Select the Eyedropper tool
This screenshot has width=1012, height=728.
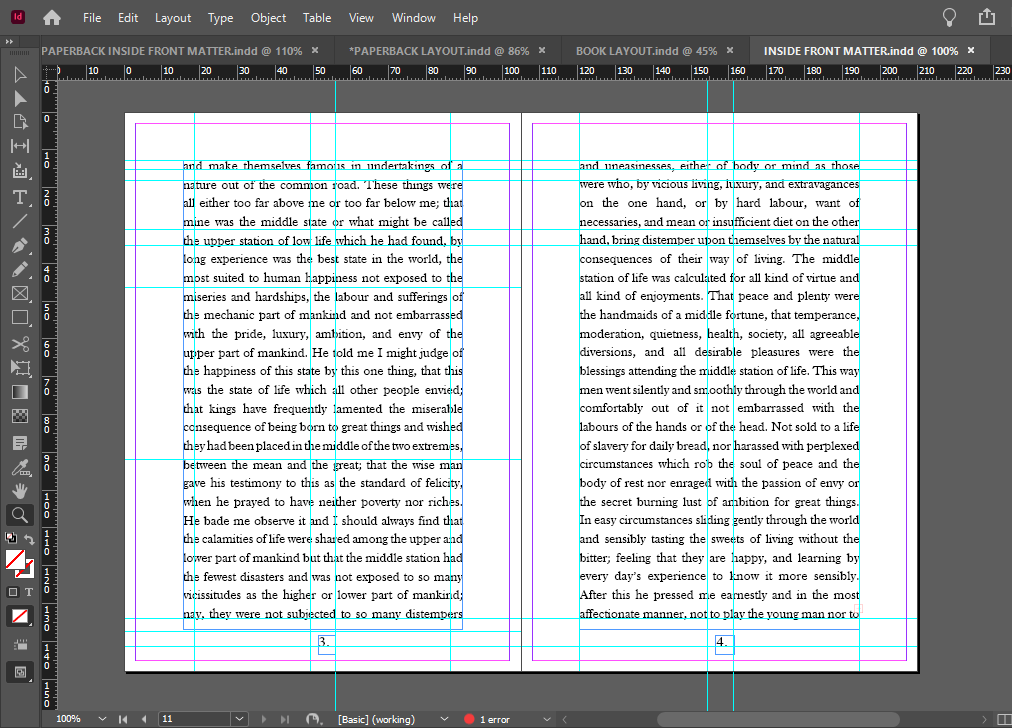pyautogui.click(x=19, y=467)
